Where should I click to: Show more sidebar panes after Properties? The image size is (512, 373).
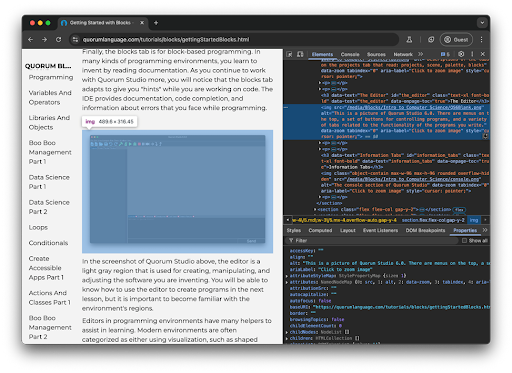485,230
